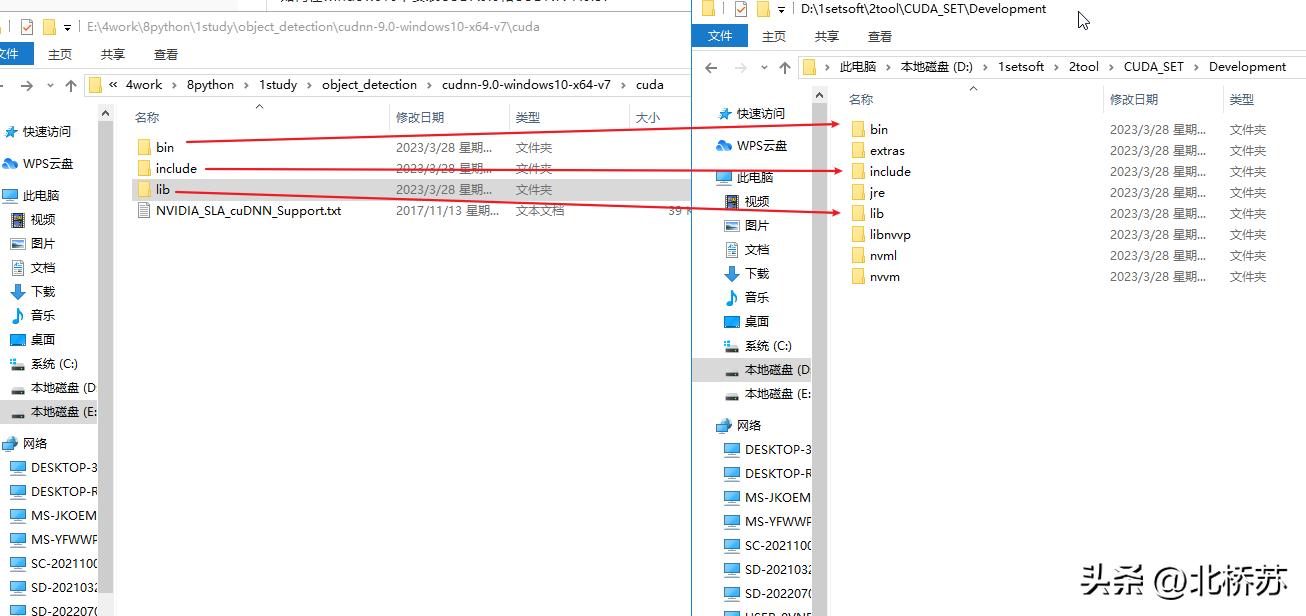1306x616 pixels.
Task: Click the back navigation arrow
Action: pyautogui.click(x=711, y=66)
